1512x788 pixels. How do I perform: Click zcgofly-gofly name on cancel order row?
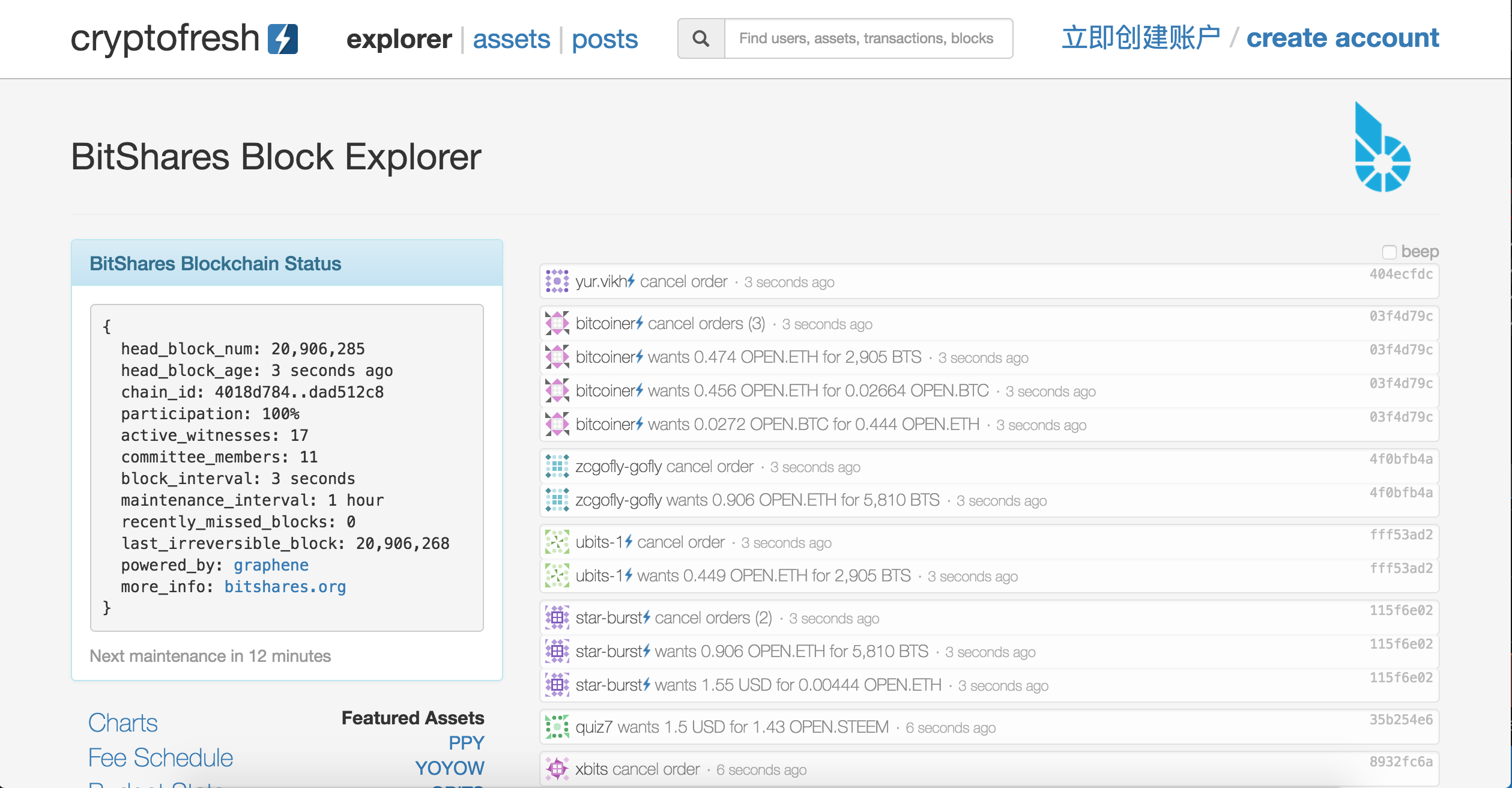pyautogui.click(x=618, y=466)
